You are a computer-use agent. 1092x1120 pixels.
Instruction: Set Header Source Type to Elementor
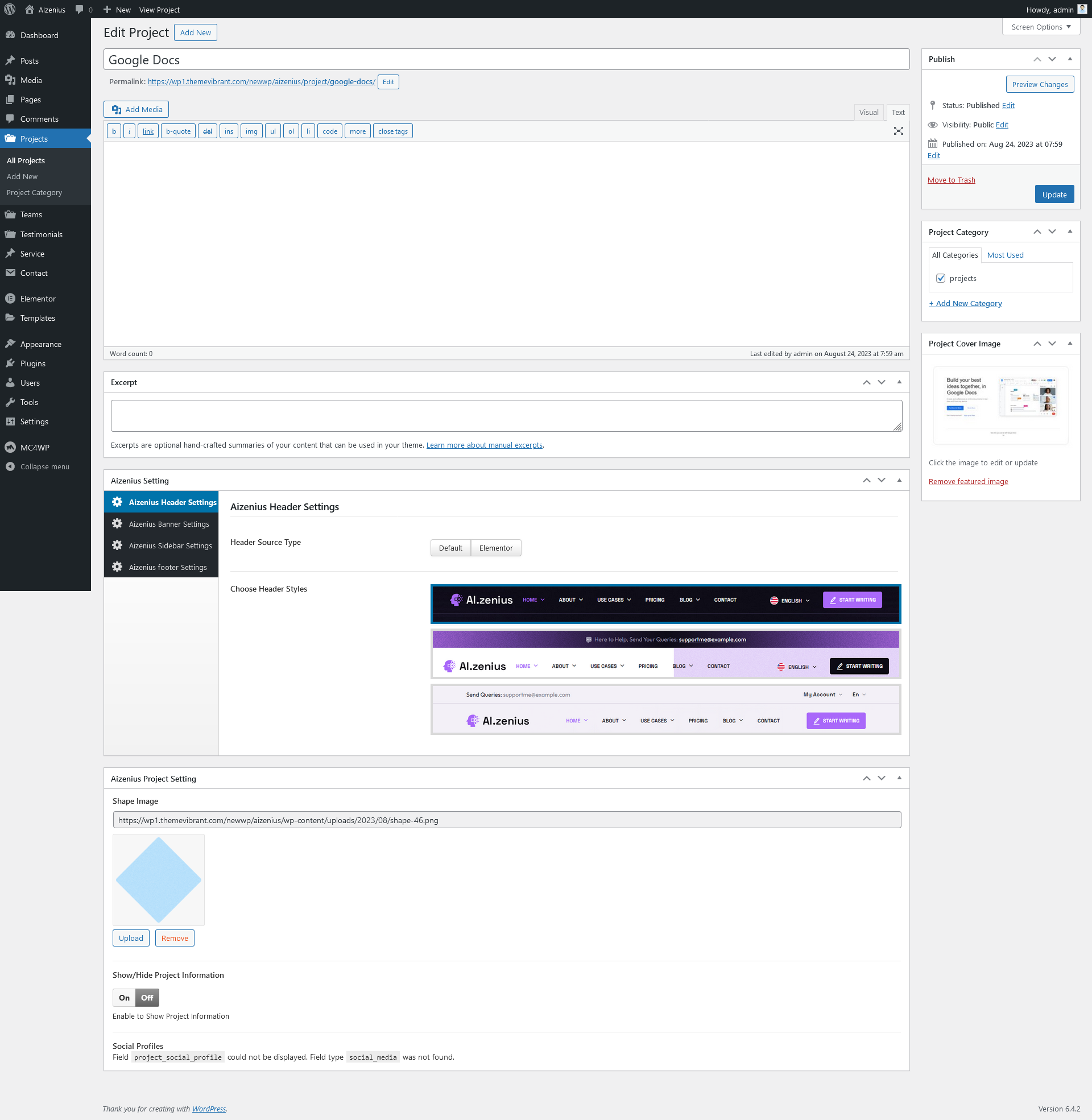pos(495,548)
